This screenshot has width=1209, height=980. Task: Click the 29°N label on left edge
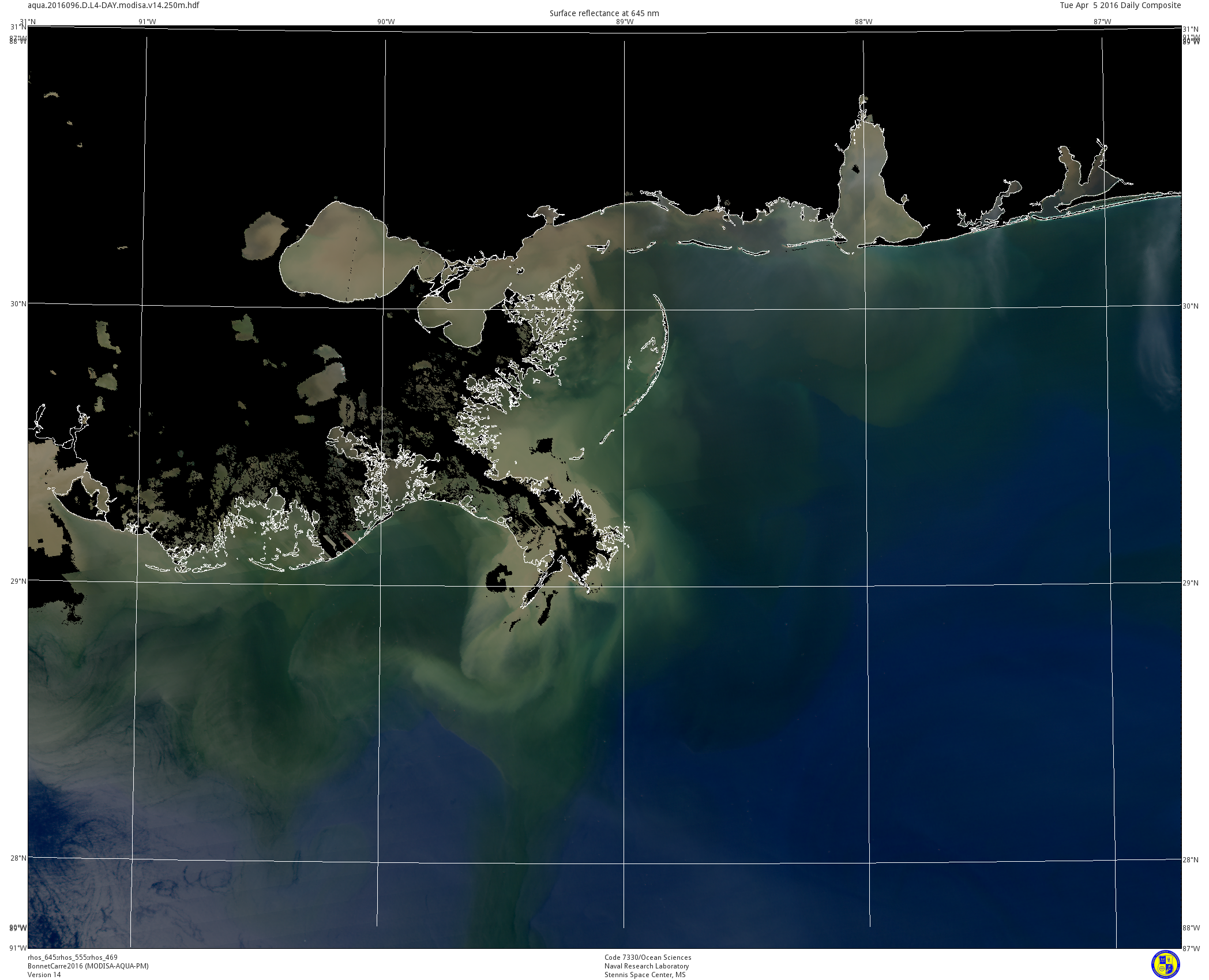click(x=18, y=581)
